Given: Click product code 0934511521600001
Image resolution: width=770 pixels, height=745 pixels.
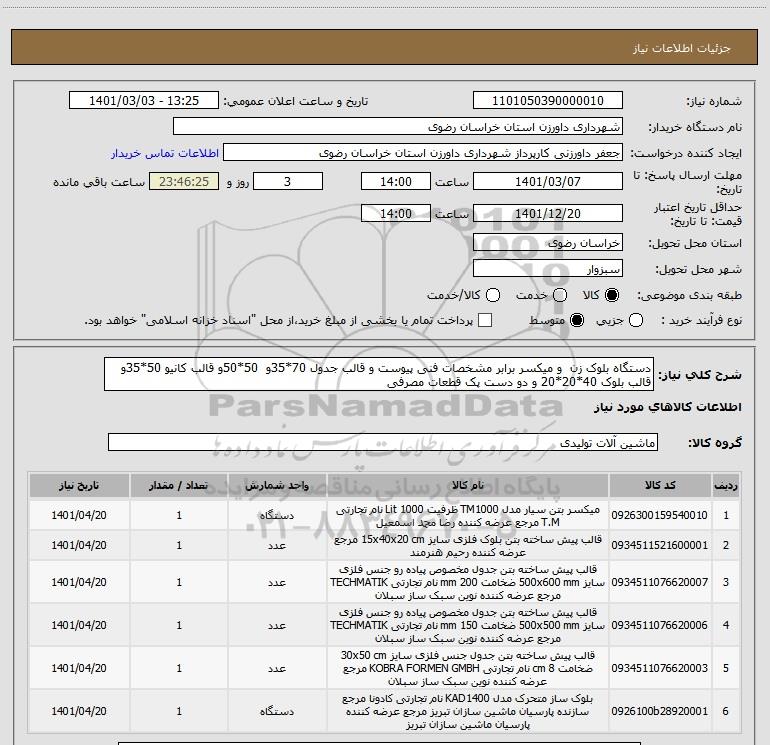Looking at the screenshot, I should pos(660,545).
